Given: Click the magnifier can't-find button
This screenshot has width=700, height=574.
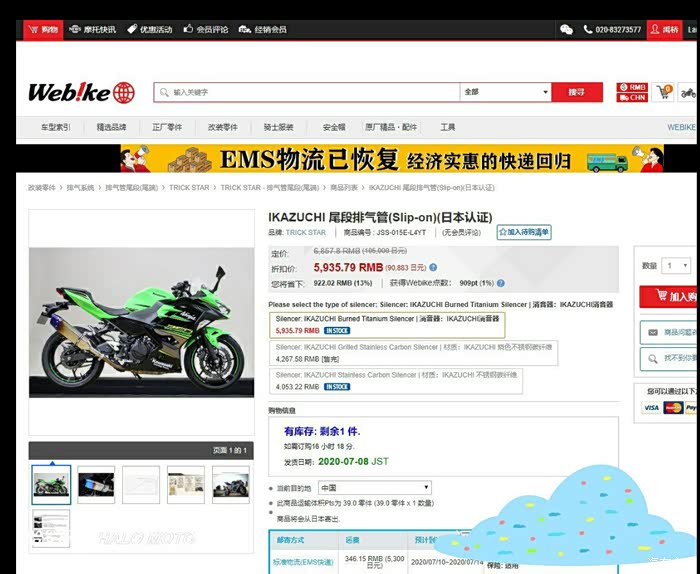Looking at the screenshot, I should (668, 359).
